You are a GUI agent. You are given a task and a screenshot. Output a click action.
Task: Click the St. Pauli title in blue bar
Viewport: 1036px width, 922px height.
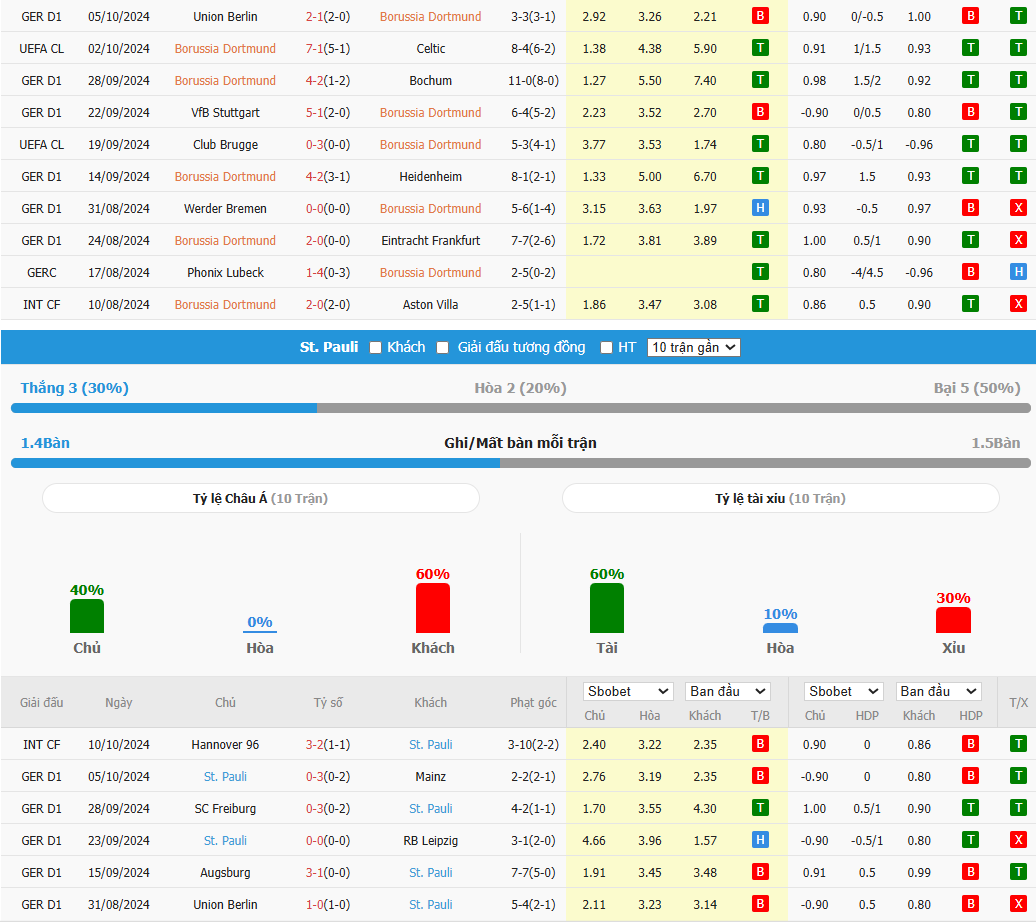click(x=329, y=347)
